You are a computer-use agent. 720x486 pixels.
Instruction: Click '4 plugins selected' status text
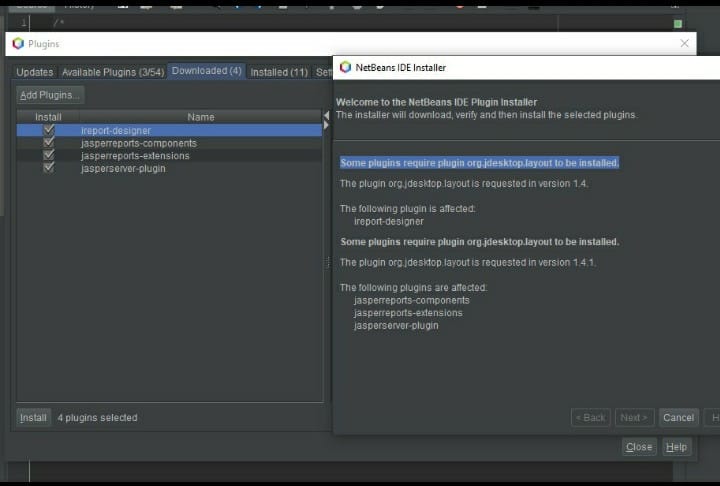coord(97,418)
